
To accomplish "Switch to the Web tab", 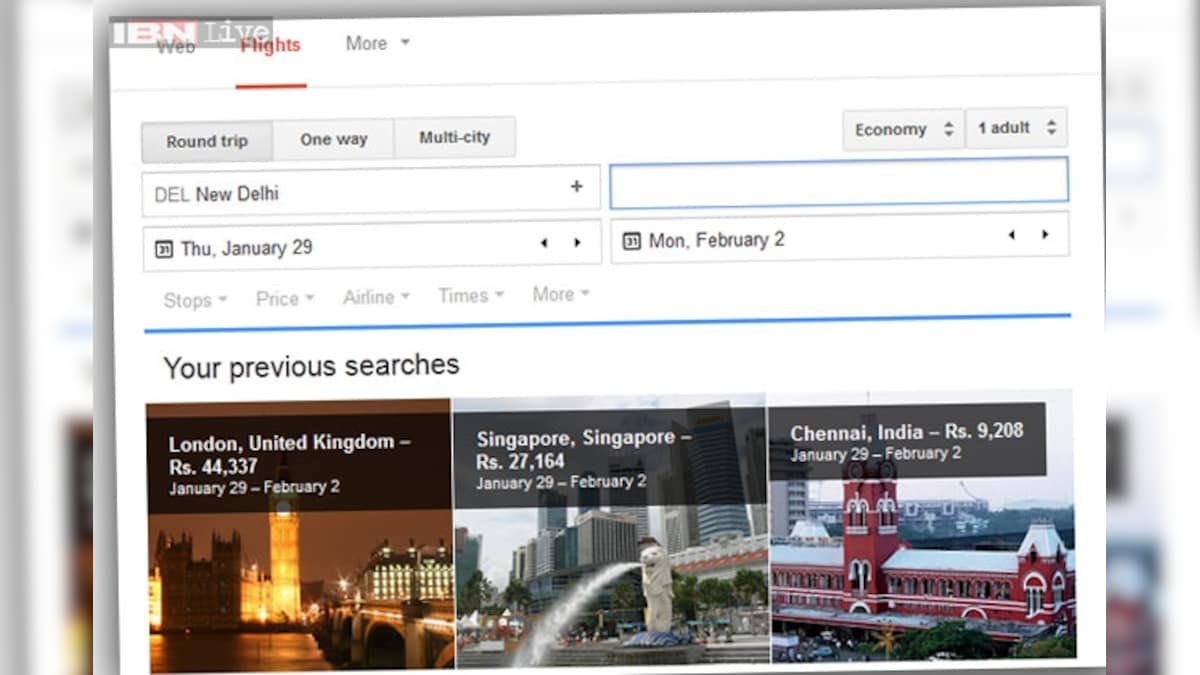I will tap(176, 46).
